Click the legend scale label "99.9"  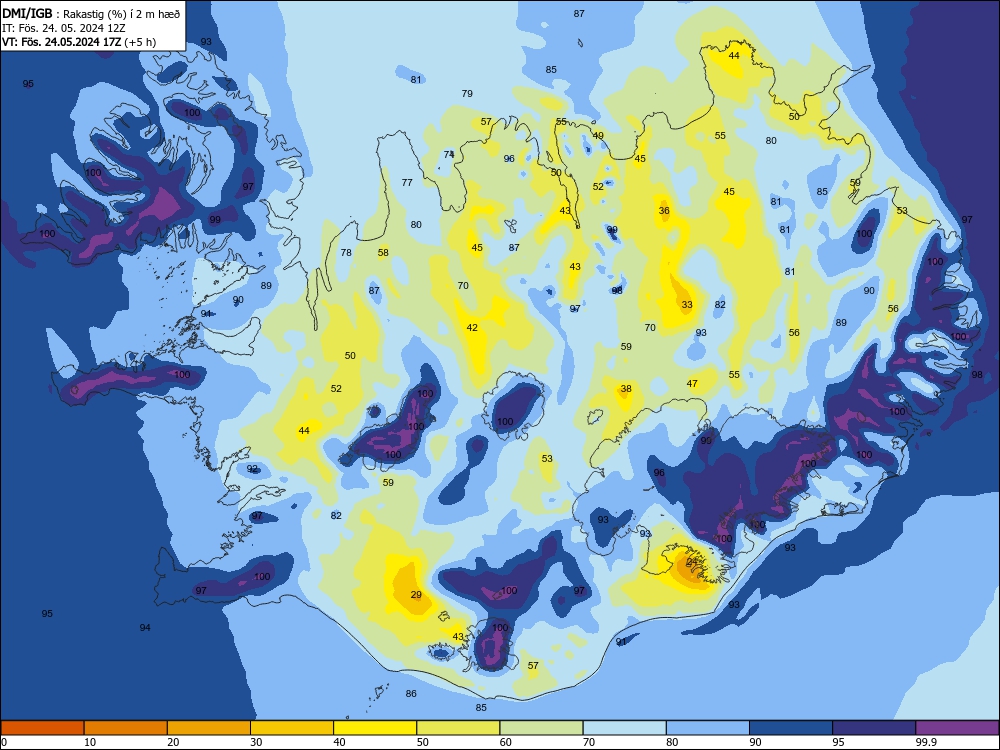point(925,742)
